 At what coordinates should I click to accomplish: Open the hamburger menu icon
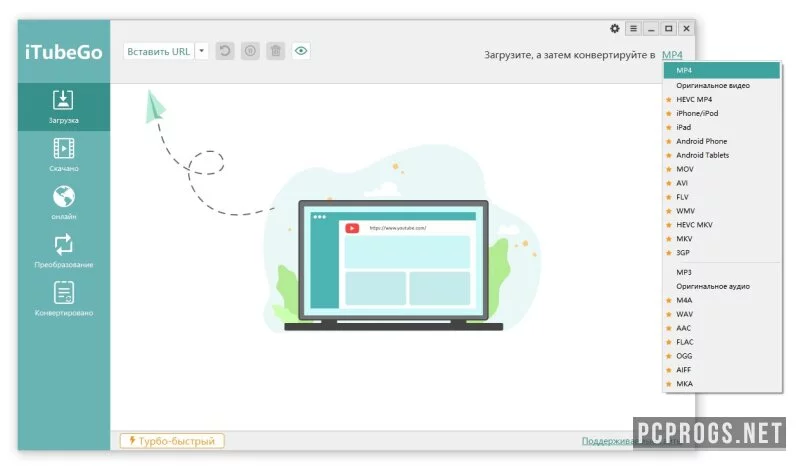[633, 29]
